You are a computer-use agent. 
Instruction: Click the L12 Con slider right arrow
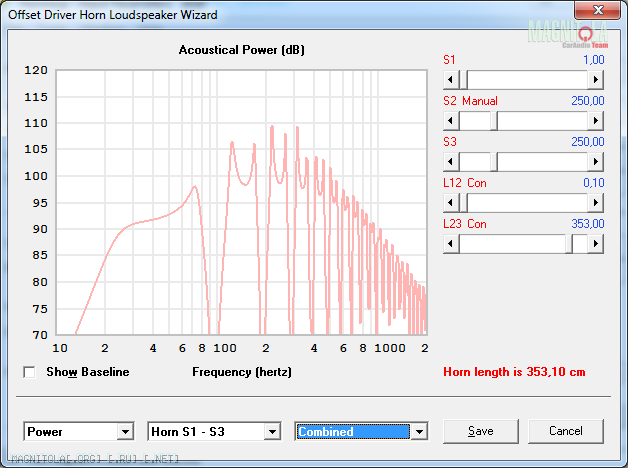[596, 203]
